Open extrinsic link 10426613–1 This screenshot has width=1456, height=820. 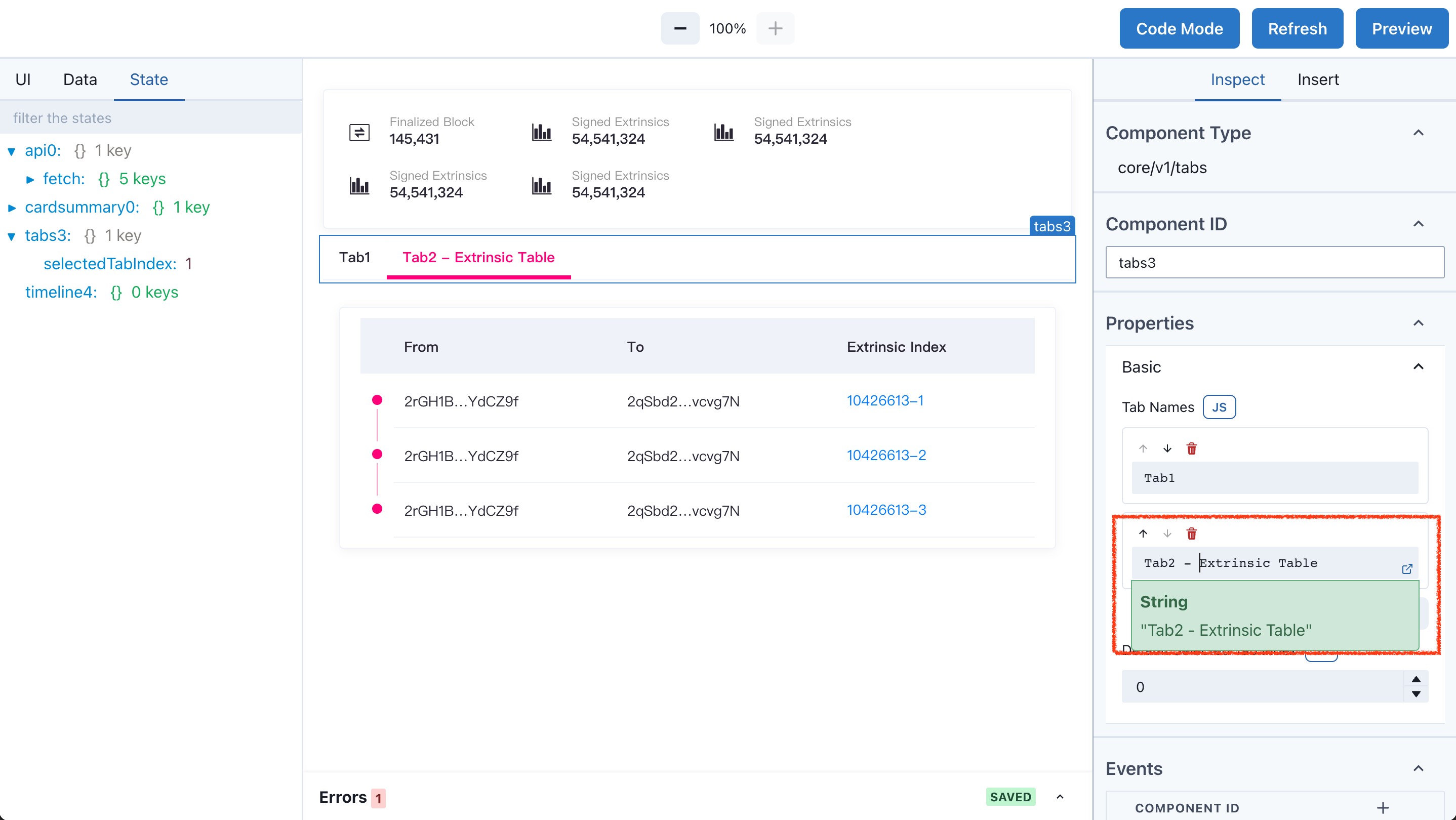point(884,400)
